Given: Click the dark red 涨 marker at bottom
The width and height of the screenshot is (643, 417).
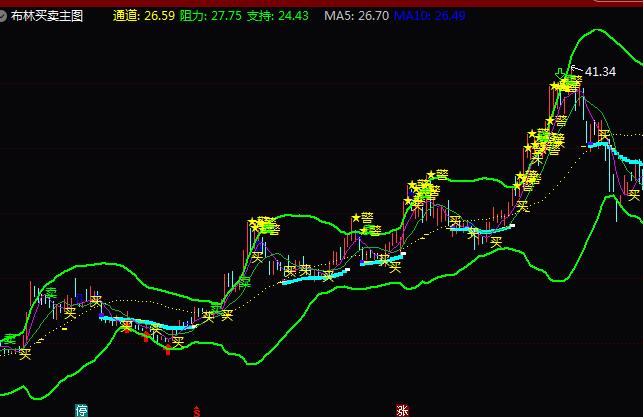Looking at the screenshot, I should pyautogui.click(x=402, y=410).
